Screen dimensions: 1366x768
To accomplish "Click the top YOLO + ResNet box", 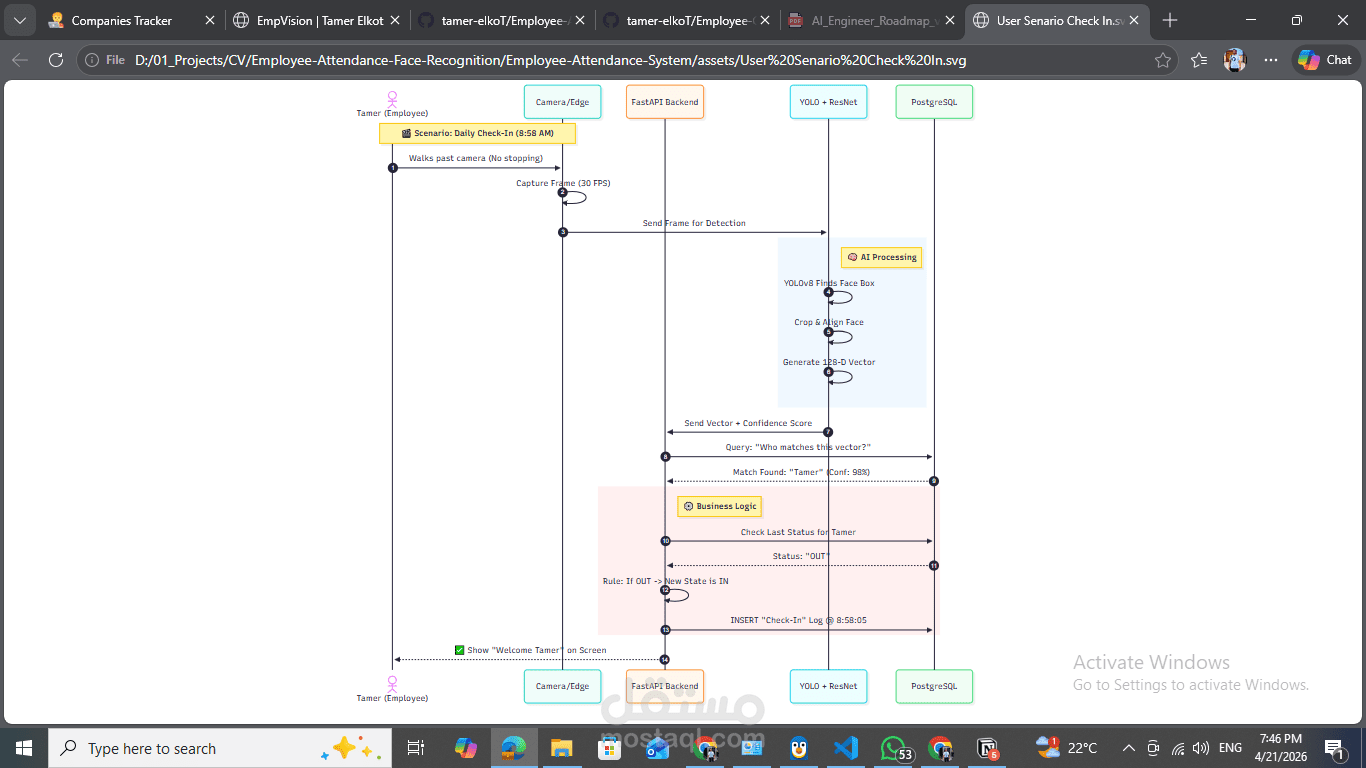I will [828, 102].
